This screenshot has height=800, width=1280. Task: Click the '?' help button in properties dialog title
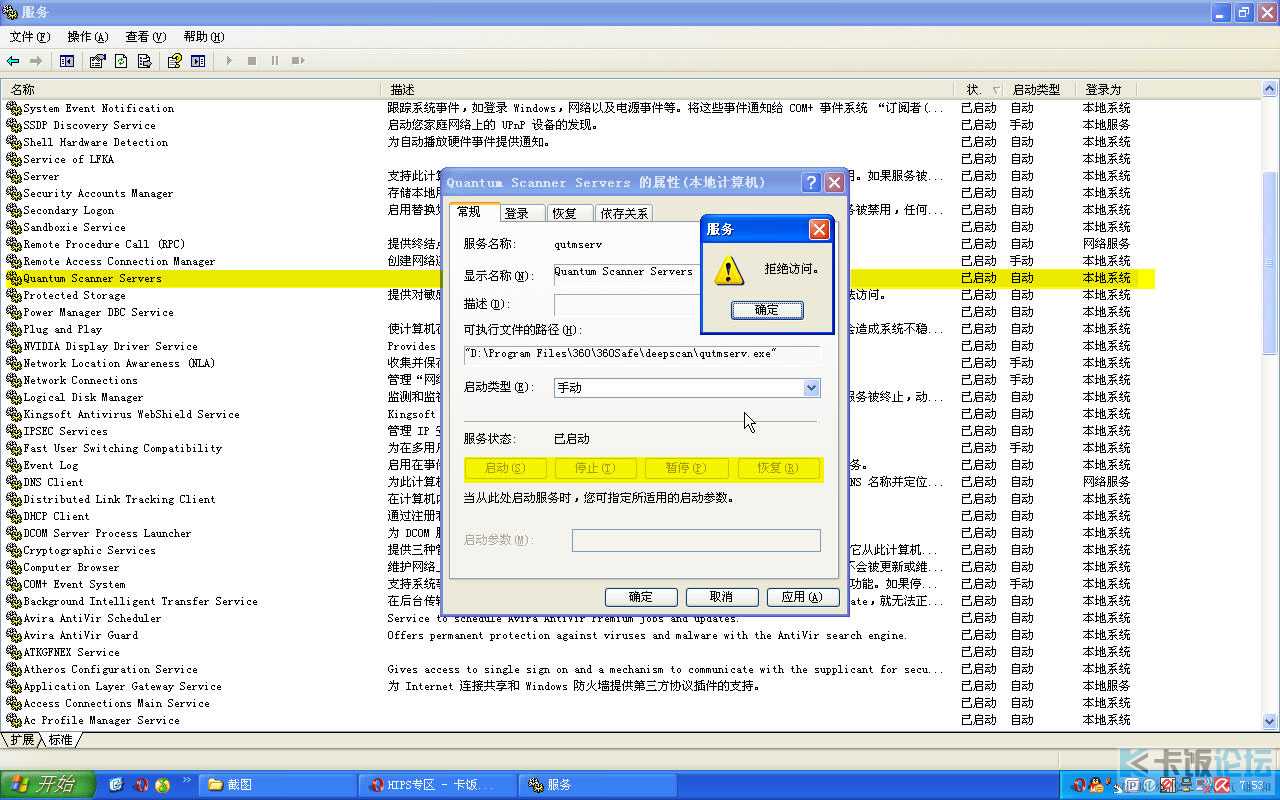click(x=811, y=183)
